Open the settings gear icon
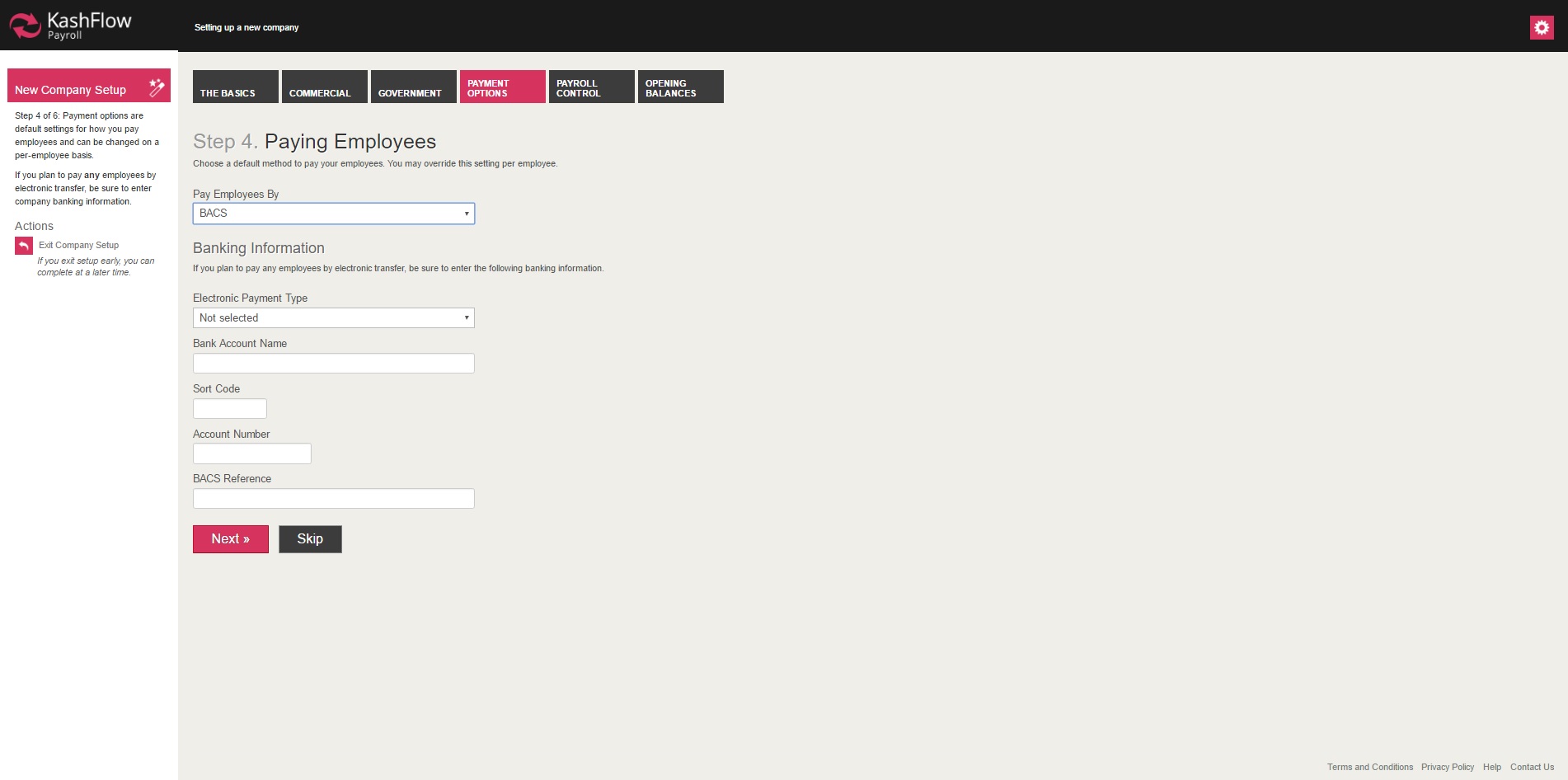The width and height of the screenshot is (1568, 780). pyautogui.click(x=1541, y=27)
